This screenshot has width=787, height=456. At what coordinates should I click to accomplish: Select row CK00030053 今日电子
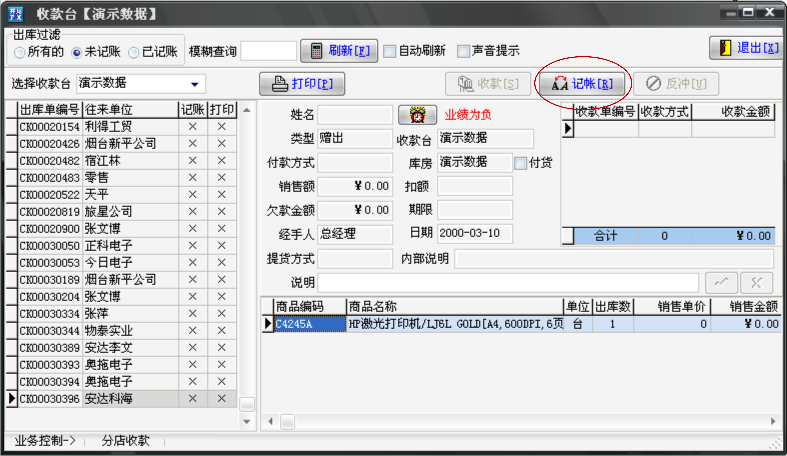pyautogui.click(x=120, y=263)
